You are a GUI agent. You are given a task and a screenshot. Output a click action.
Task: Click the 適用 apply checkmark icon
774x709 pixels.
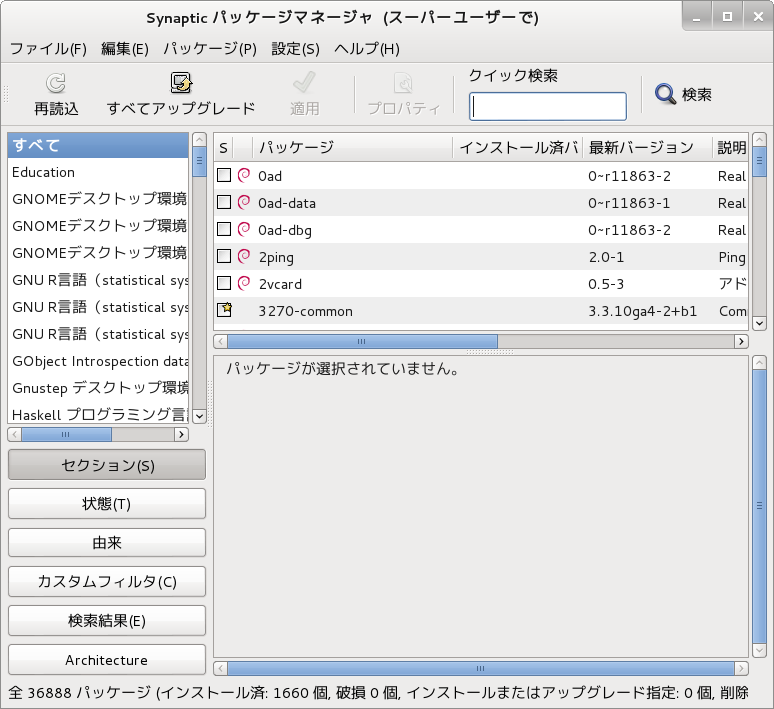[304, 83]
